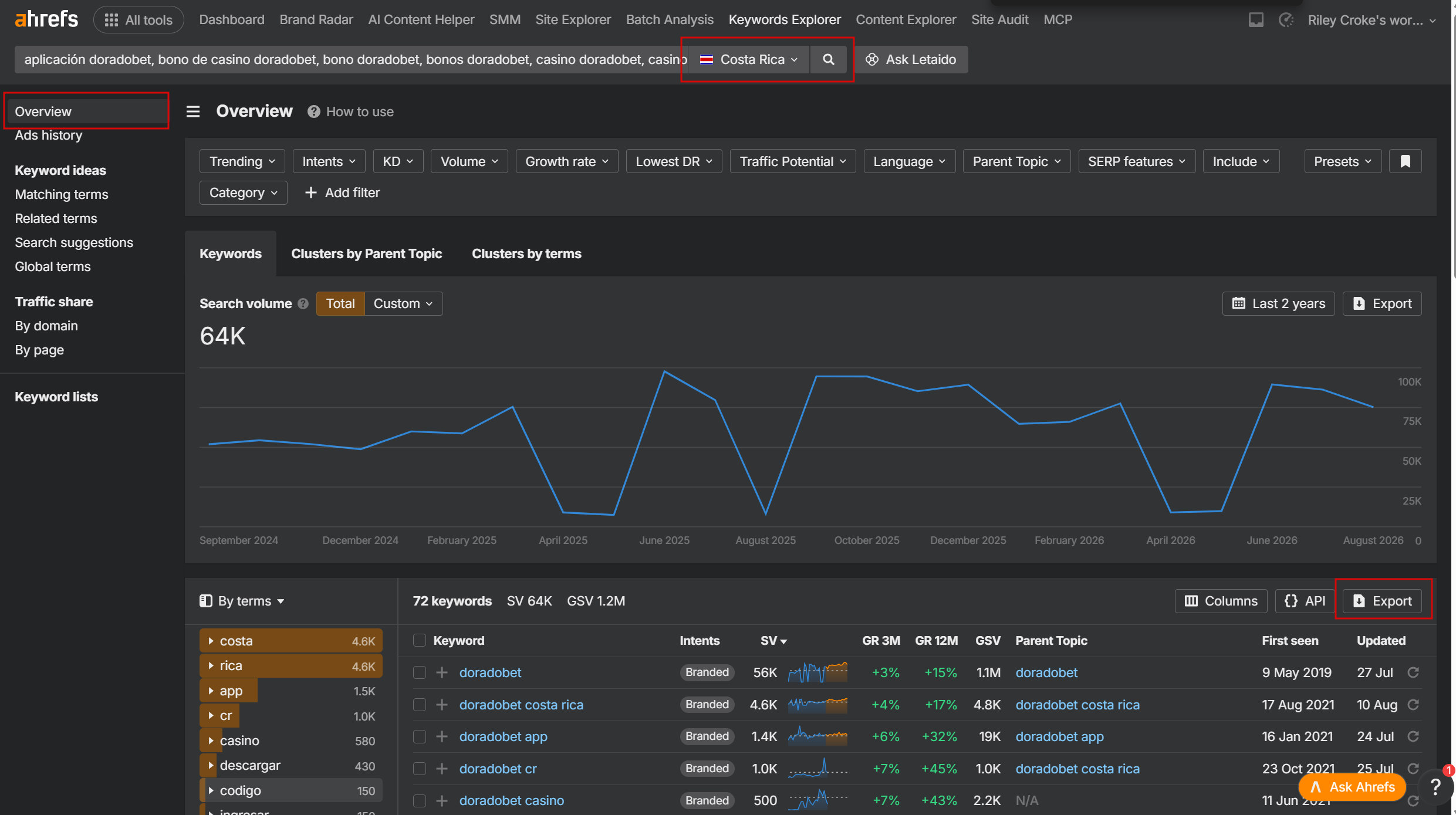This screenshot has height=815, width=1456.
Task: Click the Search volume info question icon
Action: (x=303, y=304)
